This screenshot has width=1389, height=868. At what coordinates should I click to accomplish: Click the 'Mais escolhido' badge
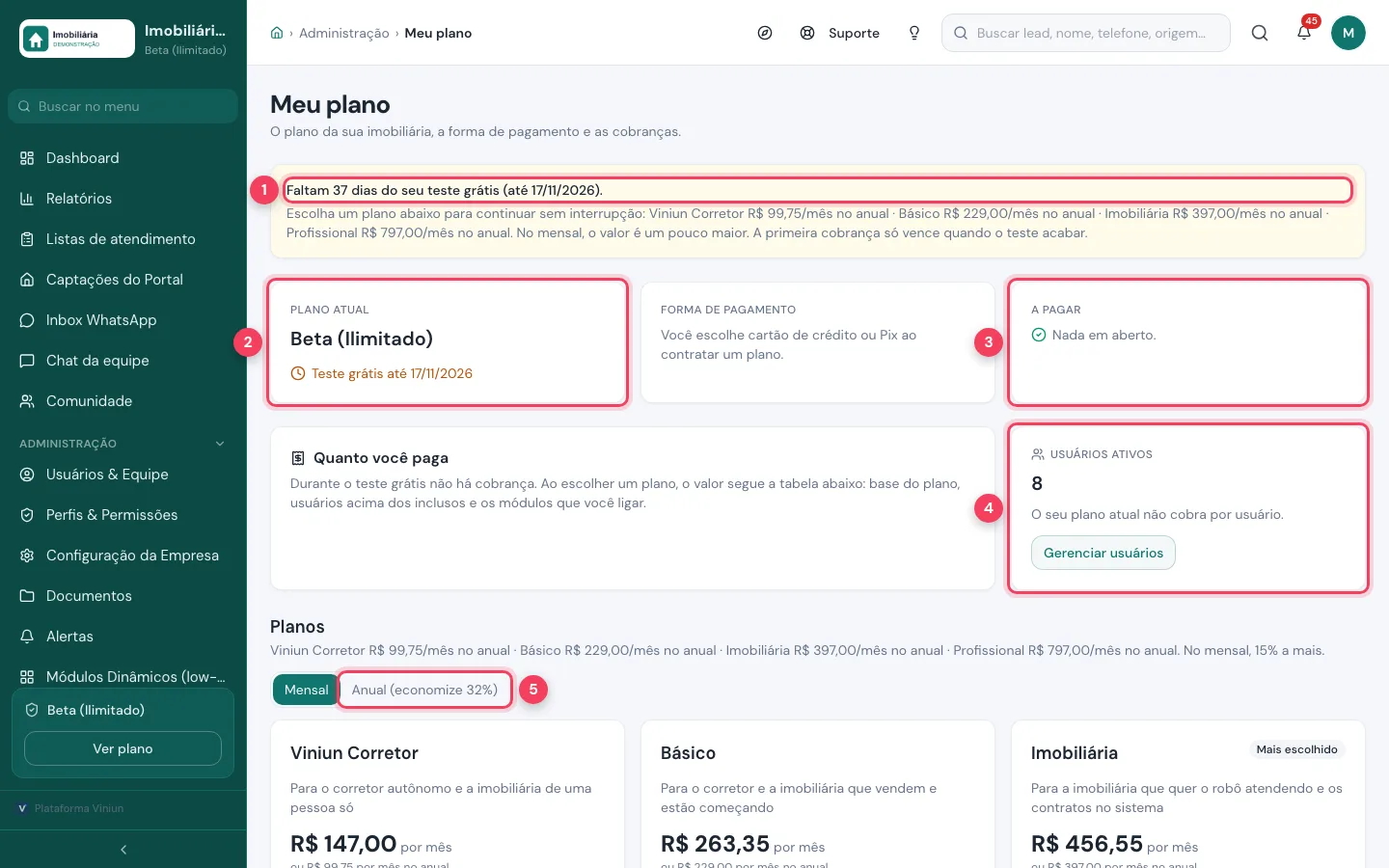[x=1296, y=749]
